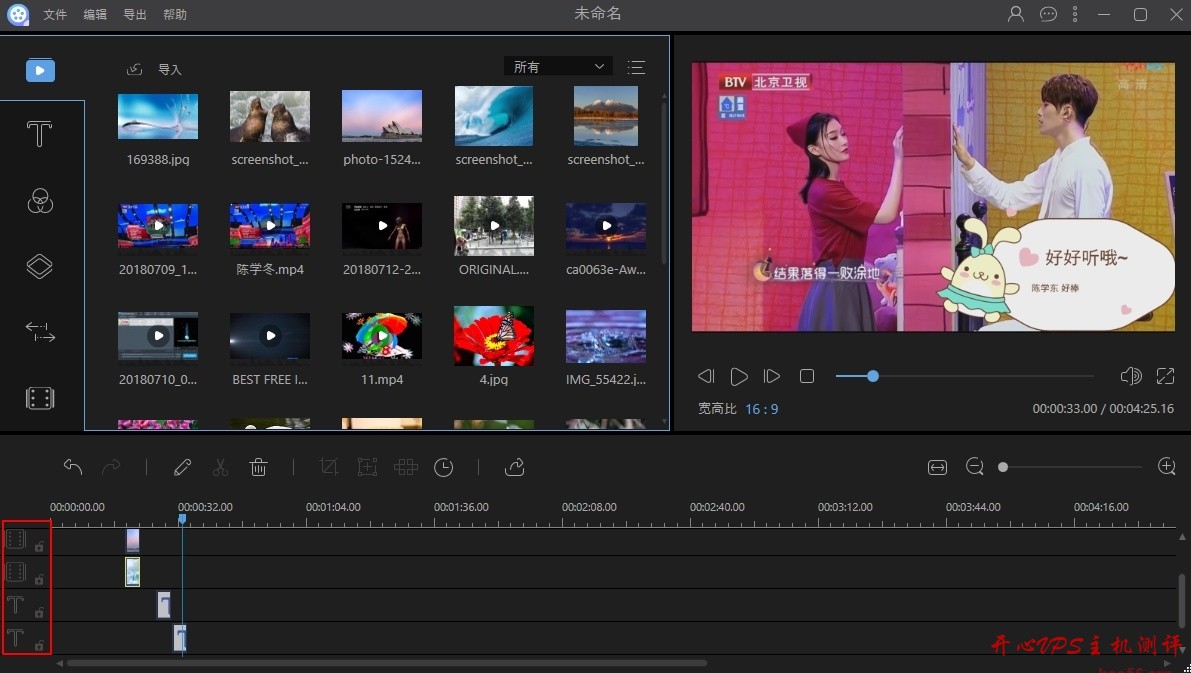Toggle the lock on the first video track
Screen dimensions: 1191x673
tap(37, 545)
